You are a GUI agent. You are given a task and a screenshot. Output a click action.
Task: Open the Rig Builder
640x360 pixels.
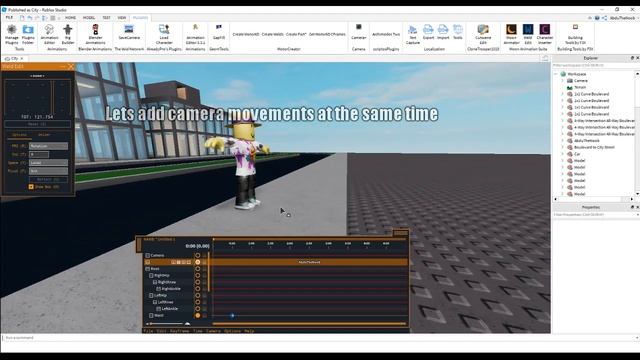click(68, 34)
